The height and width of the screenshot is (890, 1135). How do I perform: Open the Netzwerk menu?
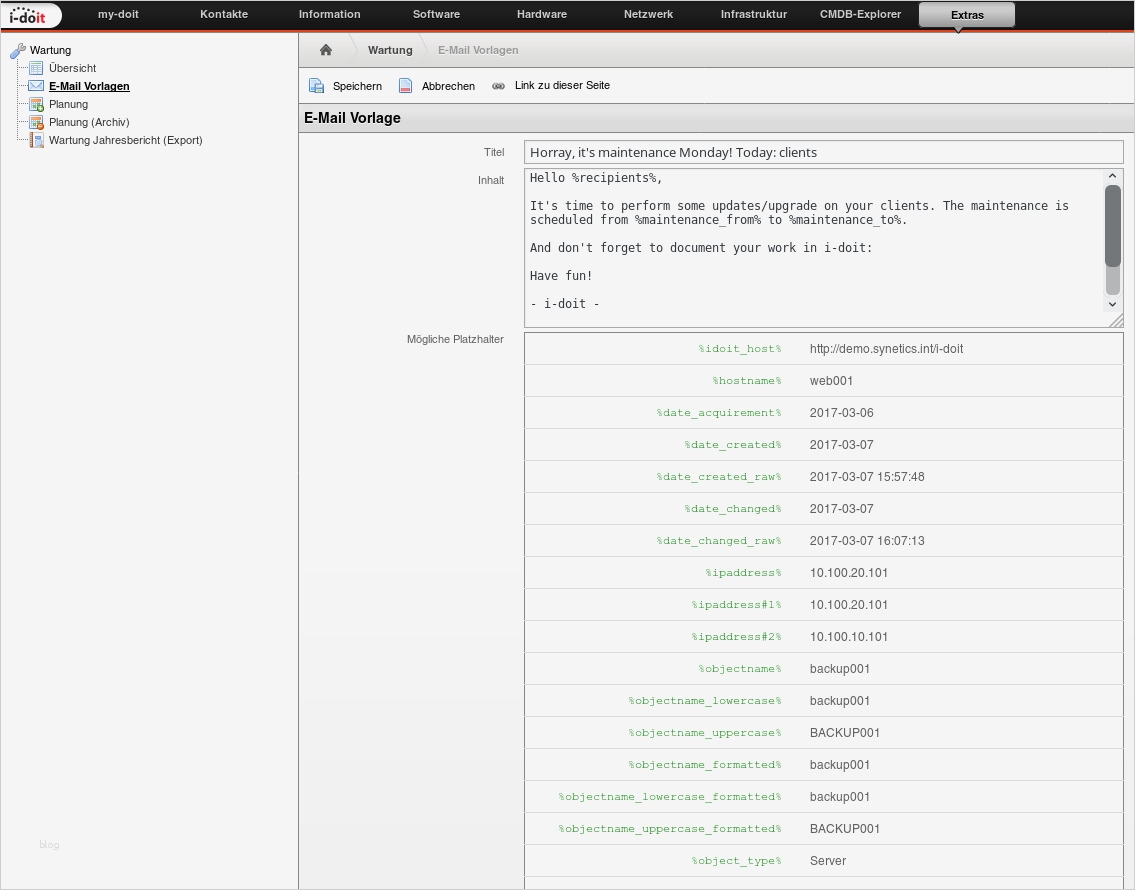click(648, 14)
